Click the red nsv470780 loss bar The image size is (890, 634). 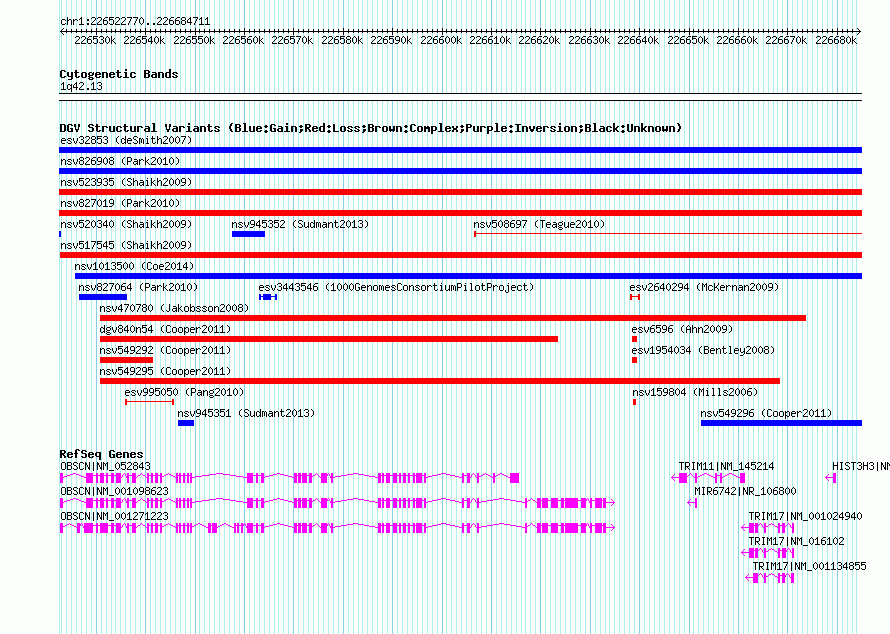click(x=453, y=318)
